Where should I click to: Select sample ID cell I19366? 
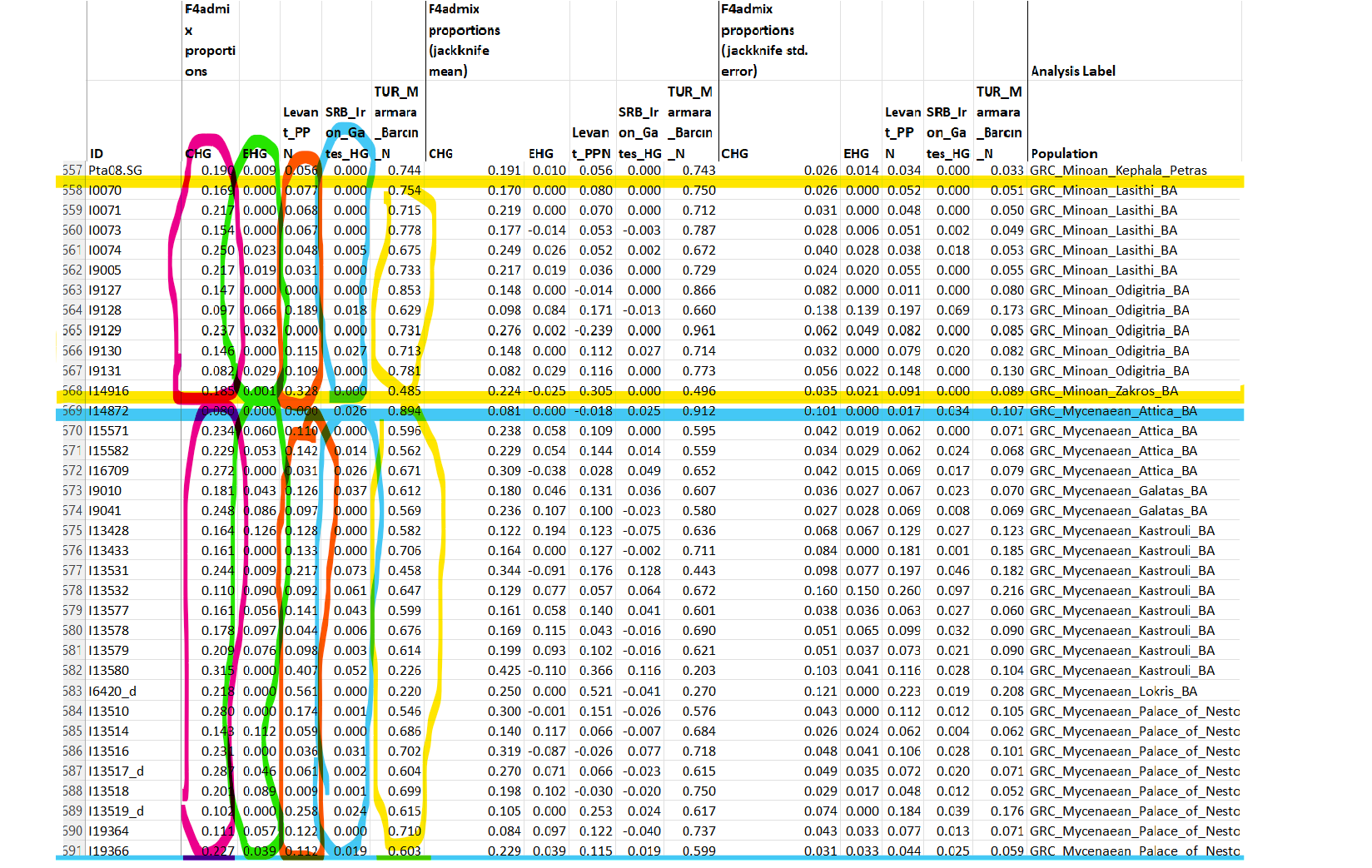click(x=109, y=851)
